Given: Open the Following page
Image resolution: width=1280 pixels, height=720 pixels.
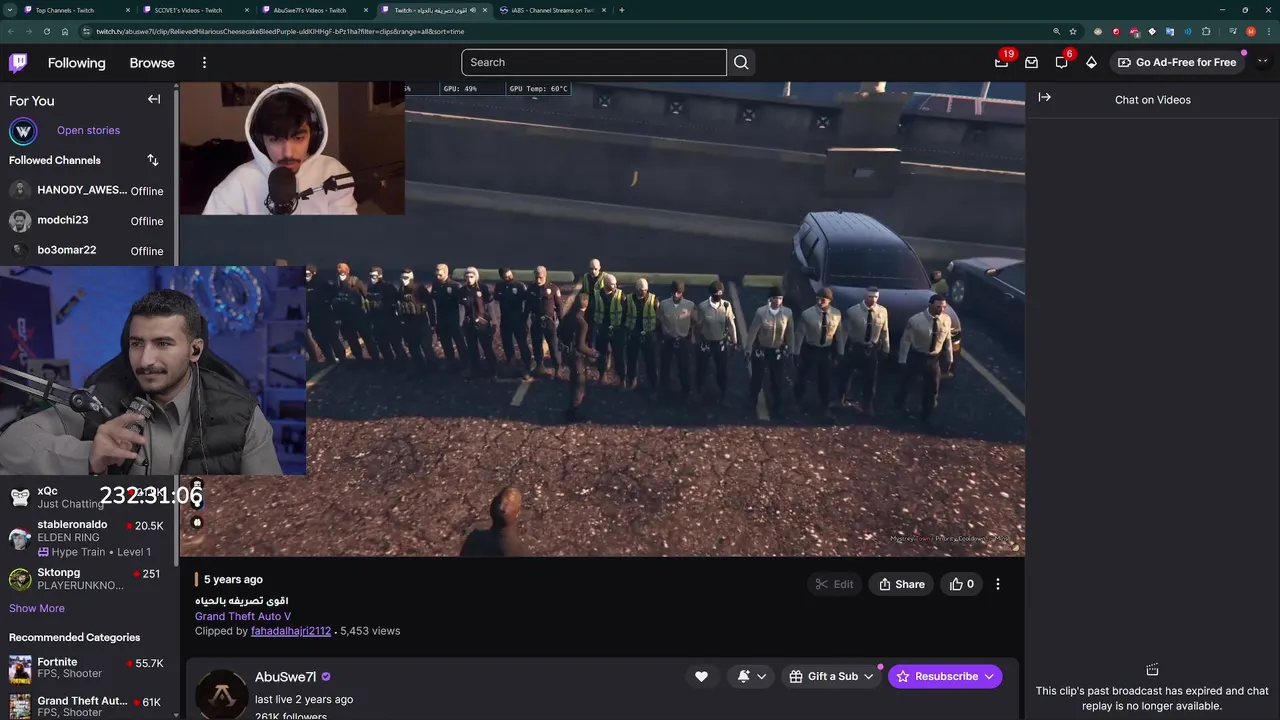Looking at the screenshot, I should 76,62.
